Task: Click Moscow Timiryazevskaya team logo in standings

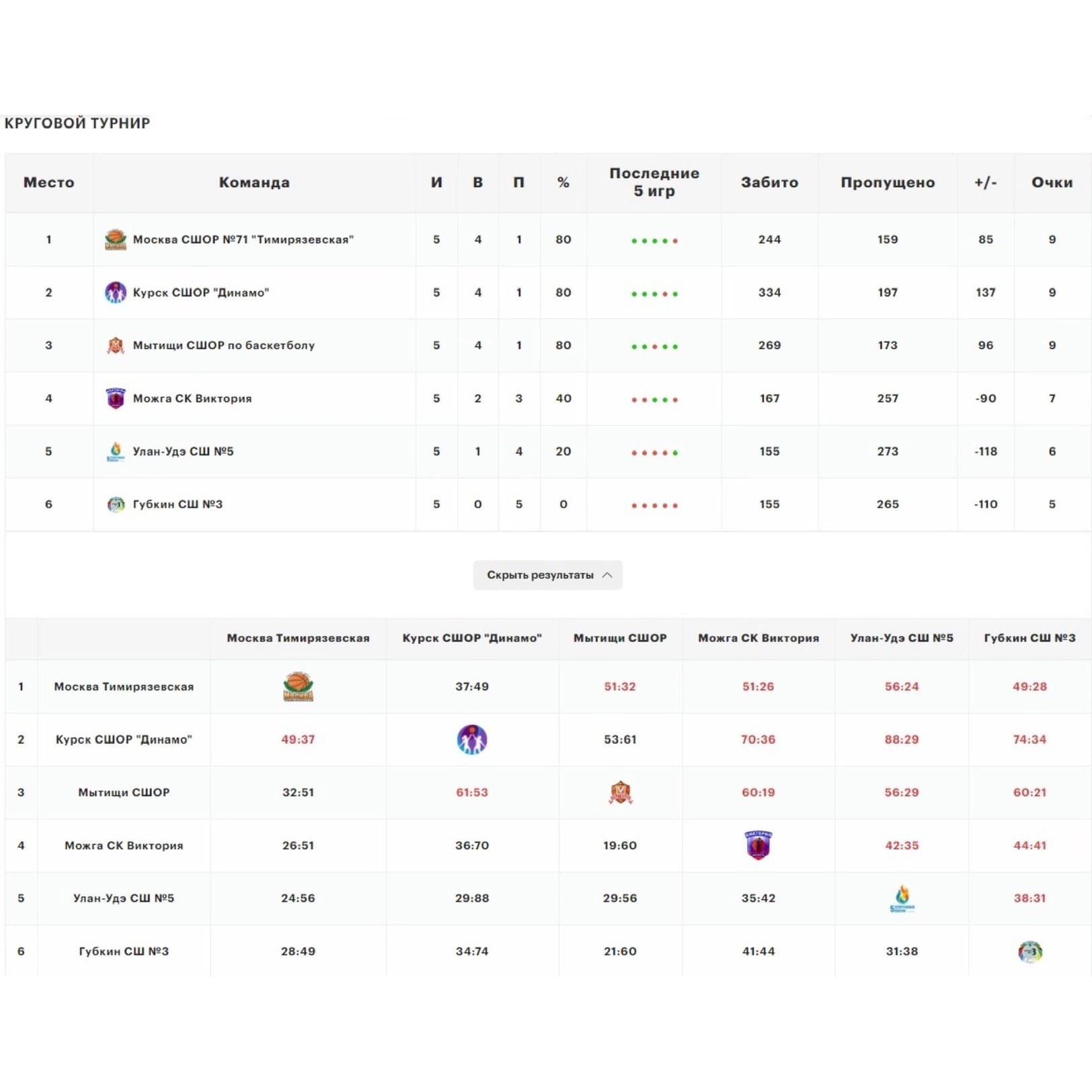Action: pyautogui.click(x=116, y=239)
